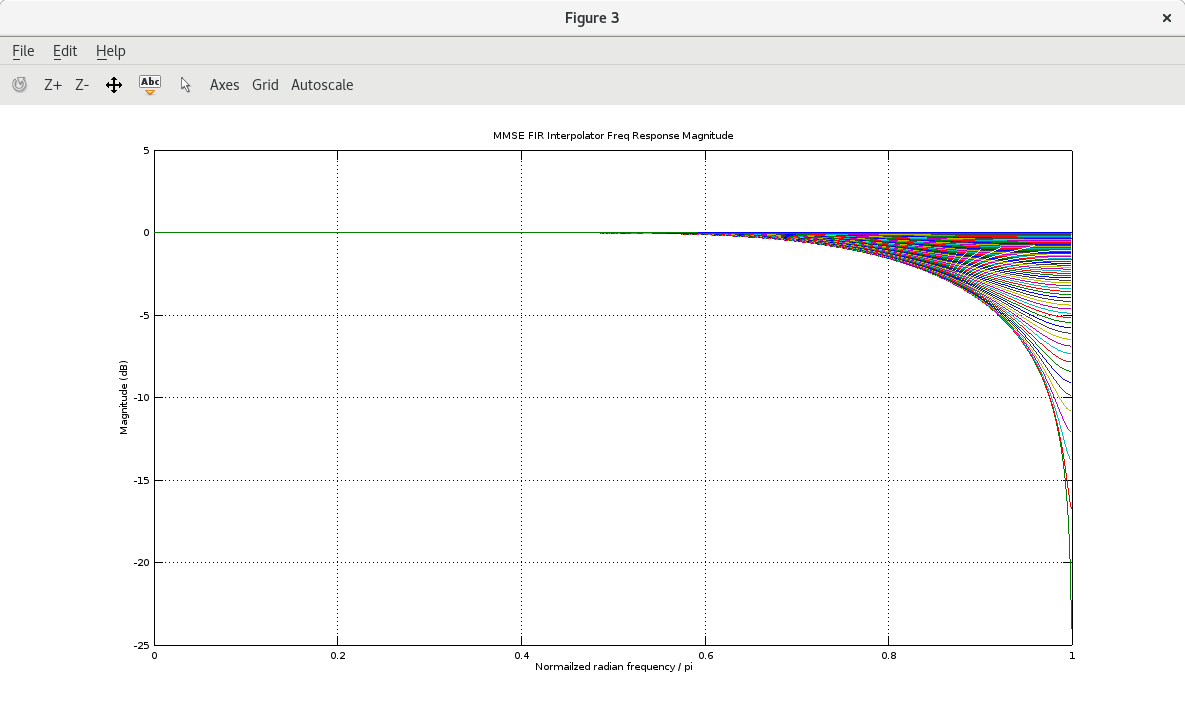The height and width of the screenshot is (713, 1185).
Task: Click the y-axis tick label '-5'
Action: [x=144, y=315]
